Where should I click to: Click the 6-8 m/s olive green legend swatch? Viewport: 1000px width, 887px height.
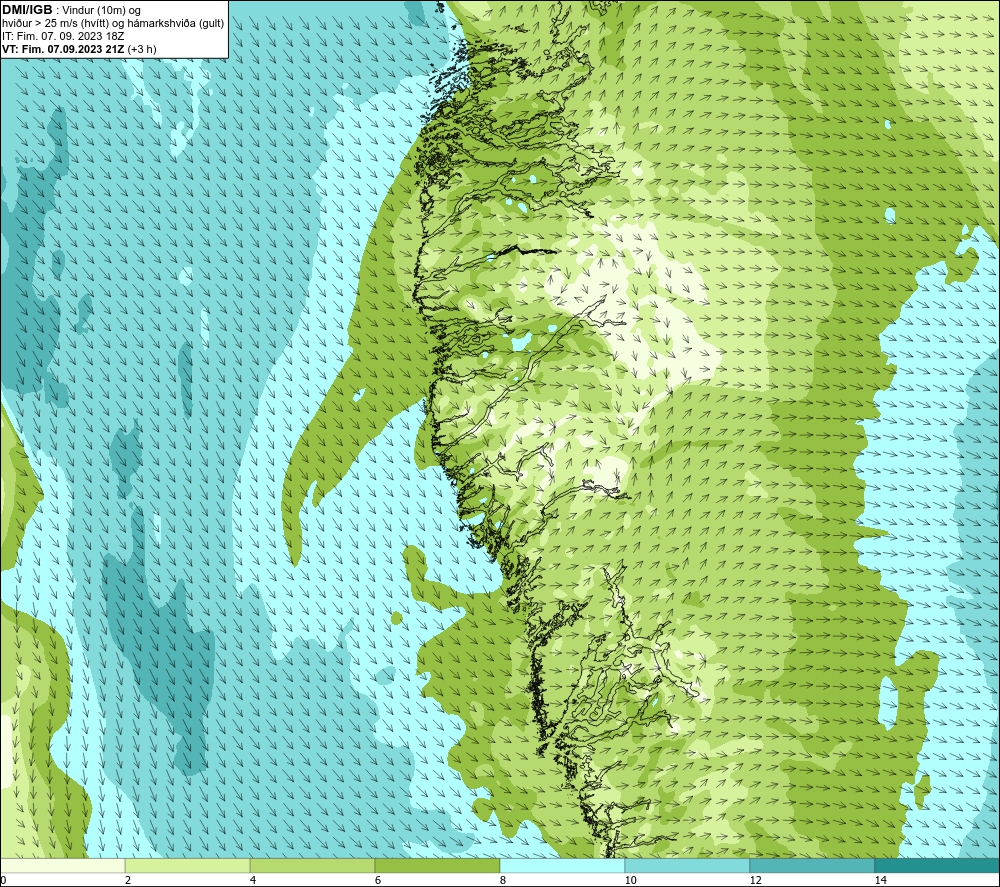click(437, 865)
